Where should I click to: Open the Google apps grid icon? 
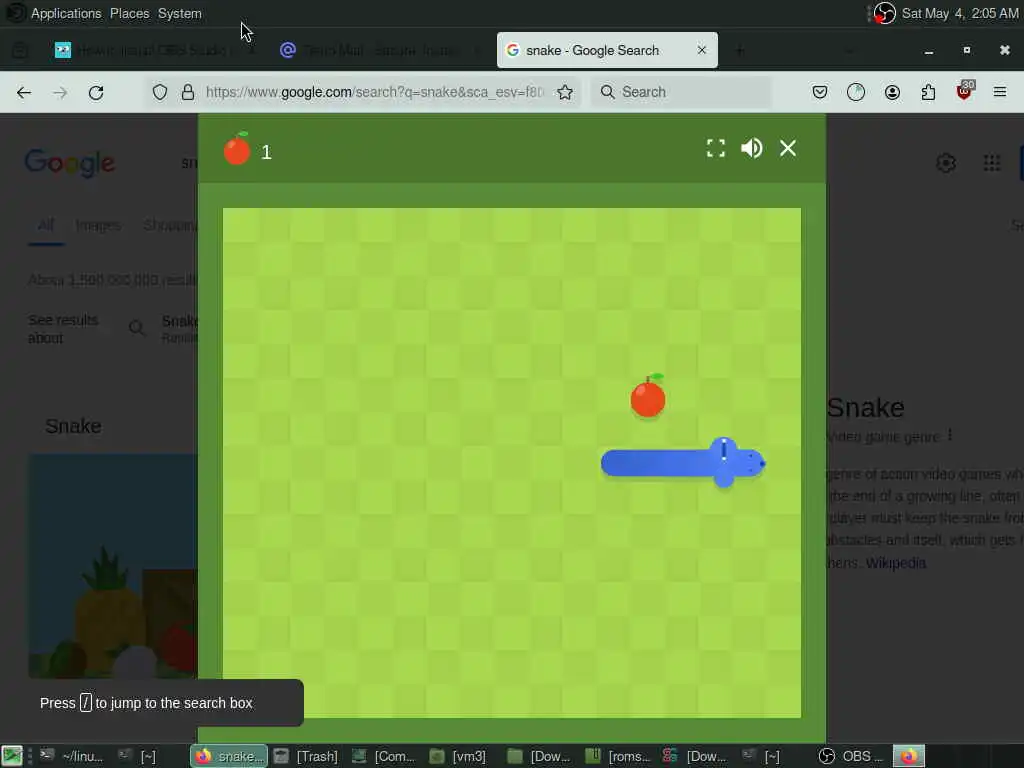click(991, 163)
